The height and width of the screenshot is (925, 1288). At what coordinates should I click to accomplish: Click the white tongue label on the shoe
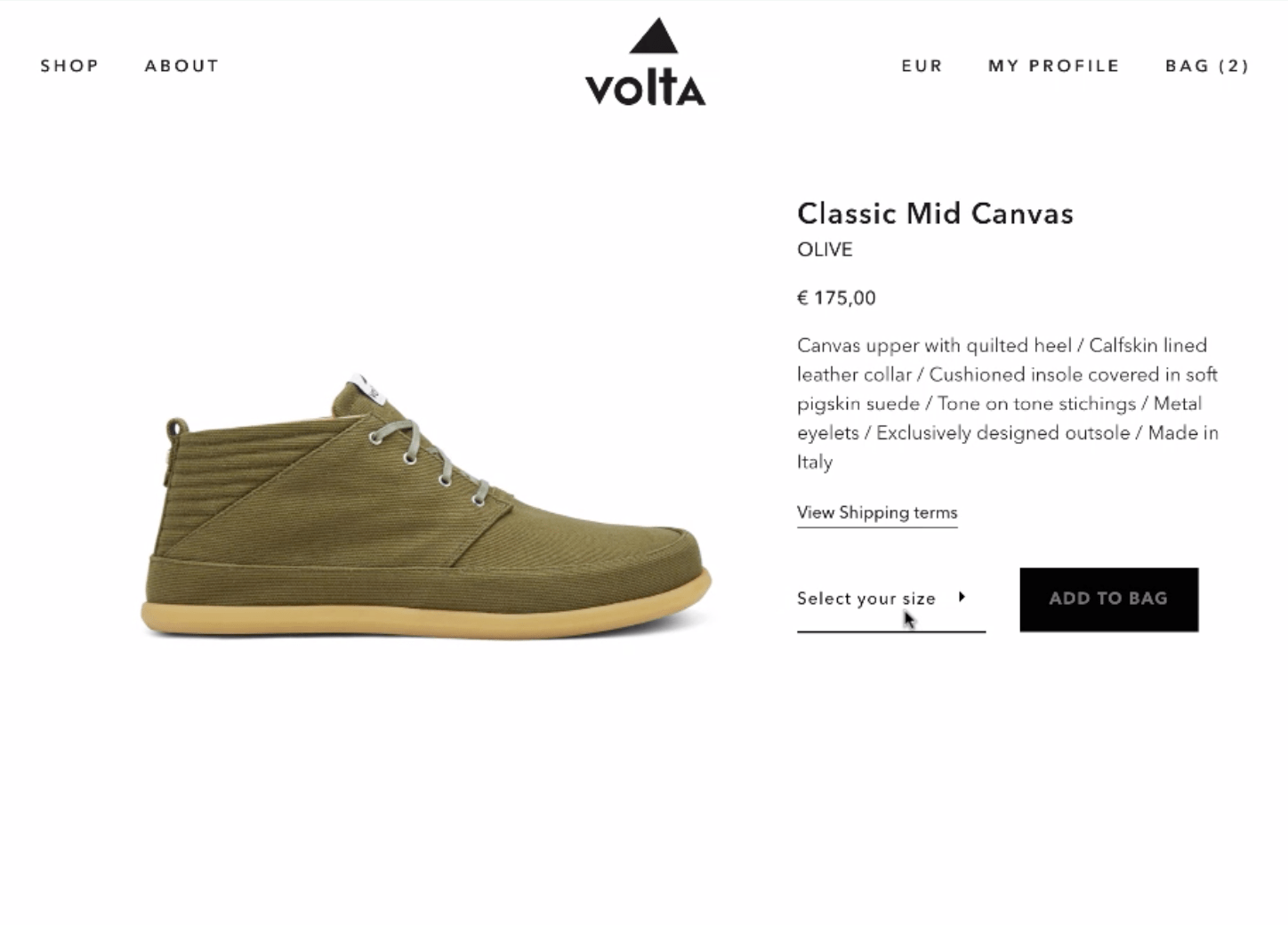click(362, 388)
